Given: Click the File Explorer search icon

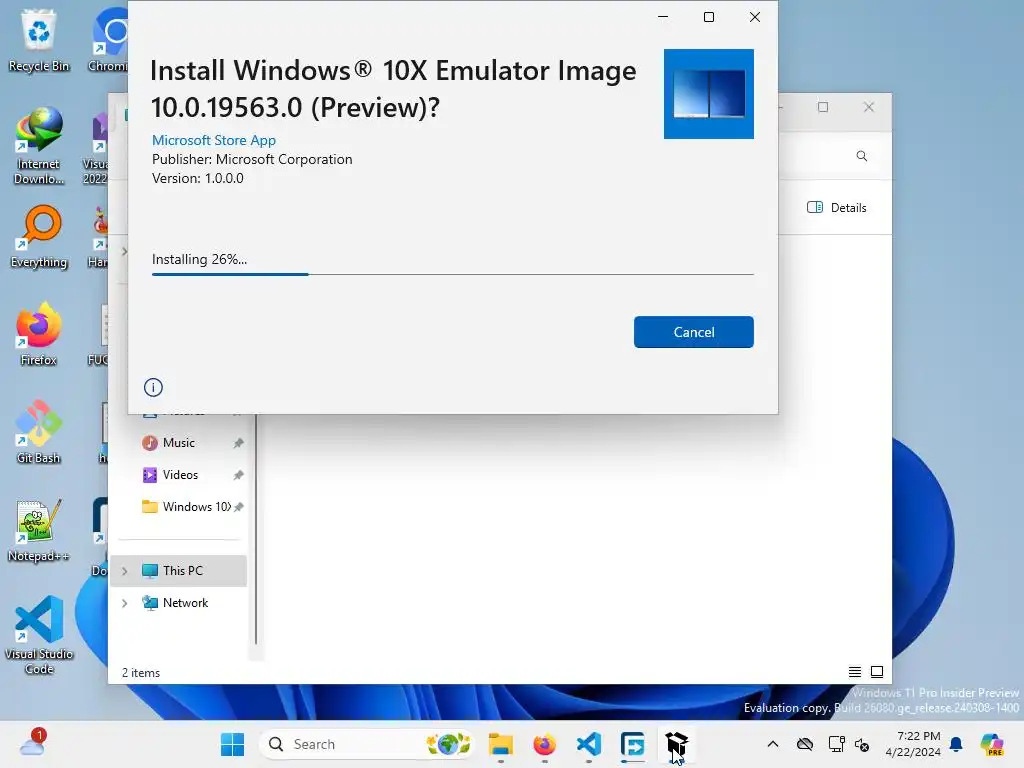Looking at the screenshot, I should [x=861, y=156].
